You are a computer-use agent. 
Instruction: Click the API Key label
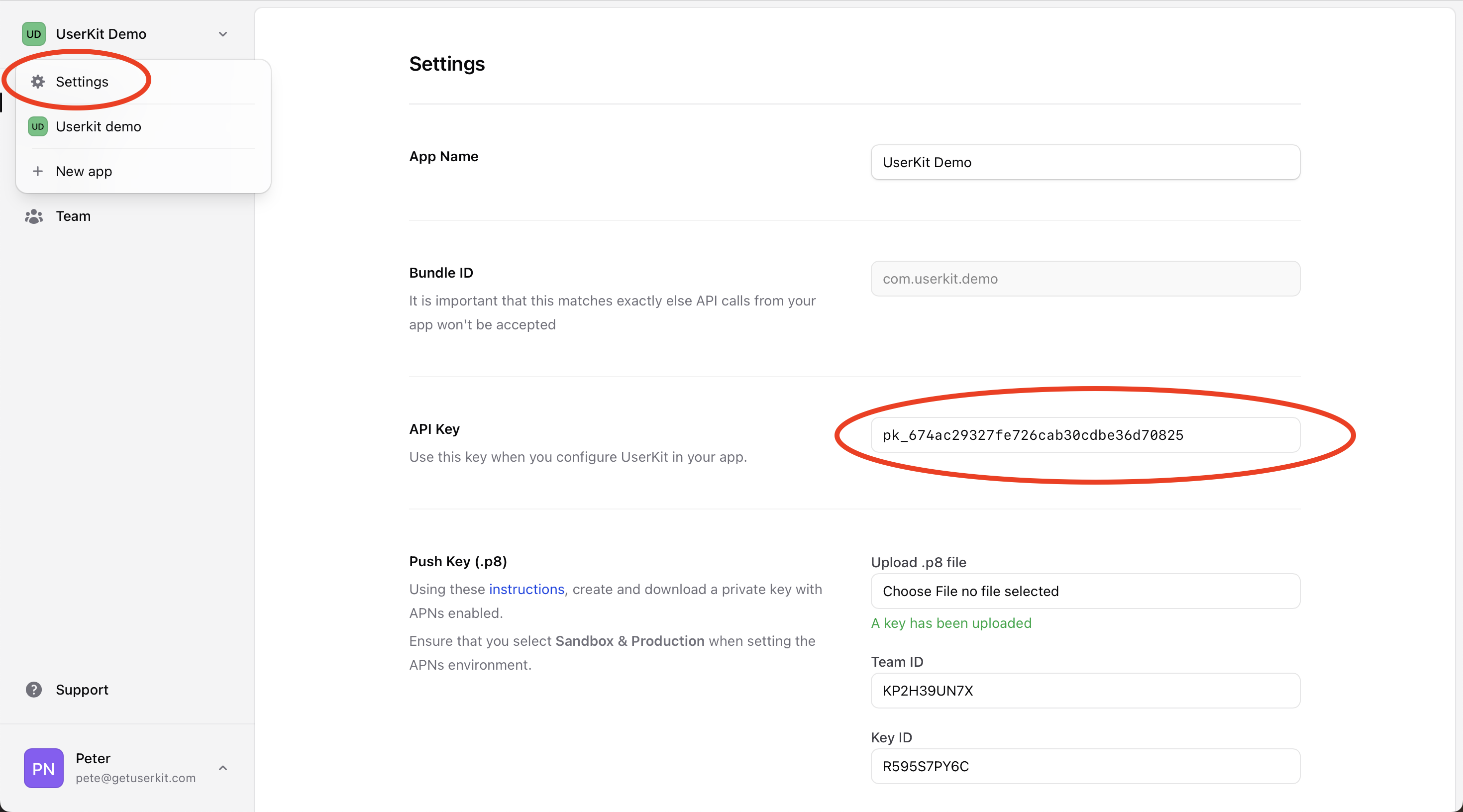tap(434, 429)
